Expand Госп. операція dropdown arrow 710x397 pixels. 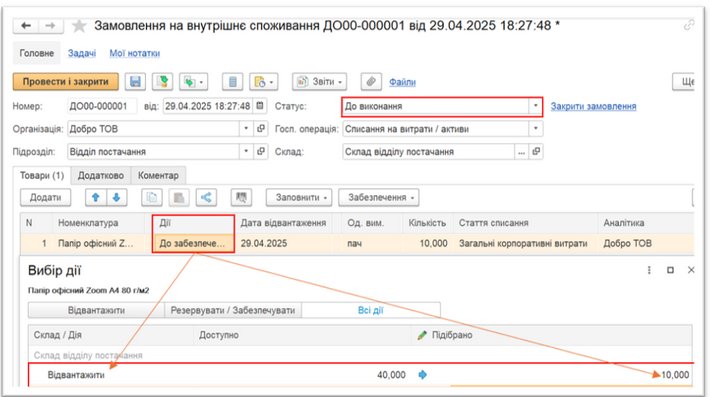pyautogui.click(x=535, y=129)
